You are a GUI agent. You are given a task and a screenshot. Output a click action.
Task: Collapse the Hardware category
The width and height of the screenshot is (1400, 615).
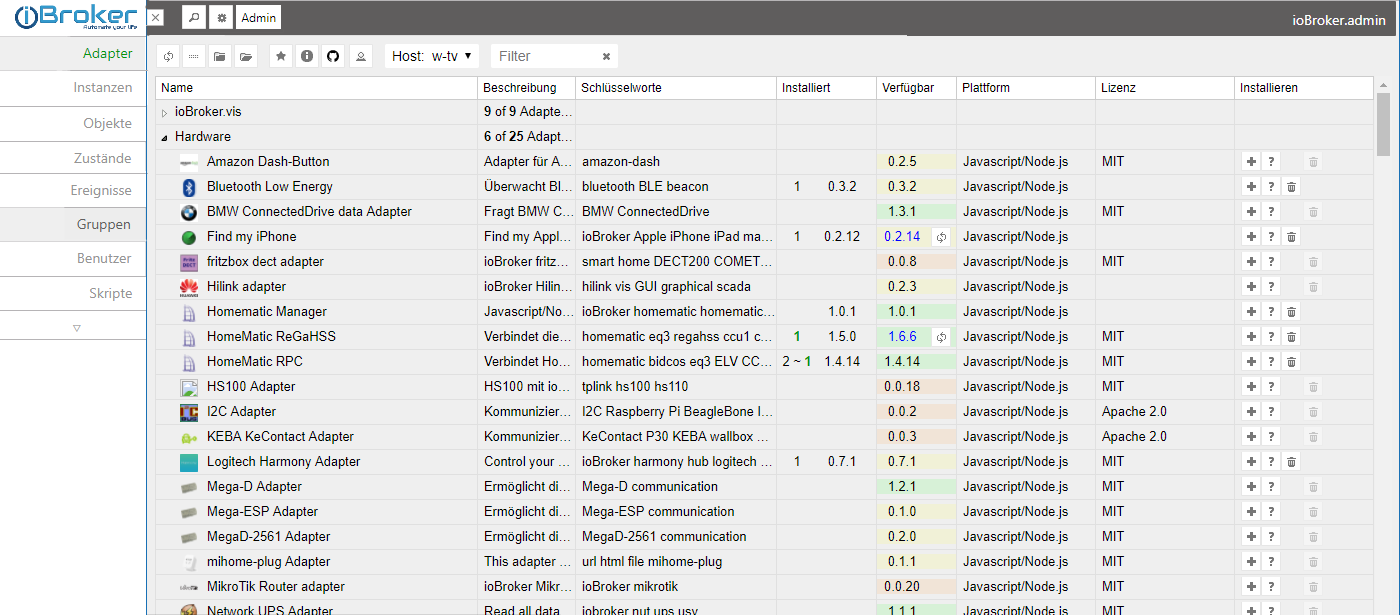click(x=164, y=136)
